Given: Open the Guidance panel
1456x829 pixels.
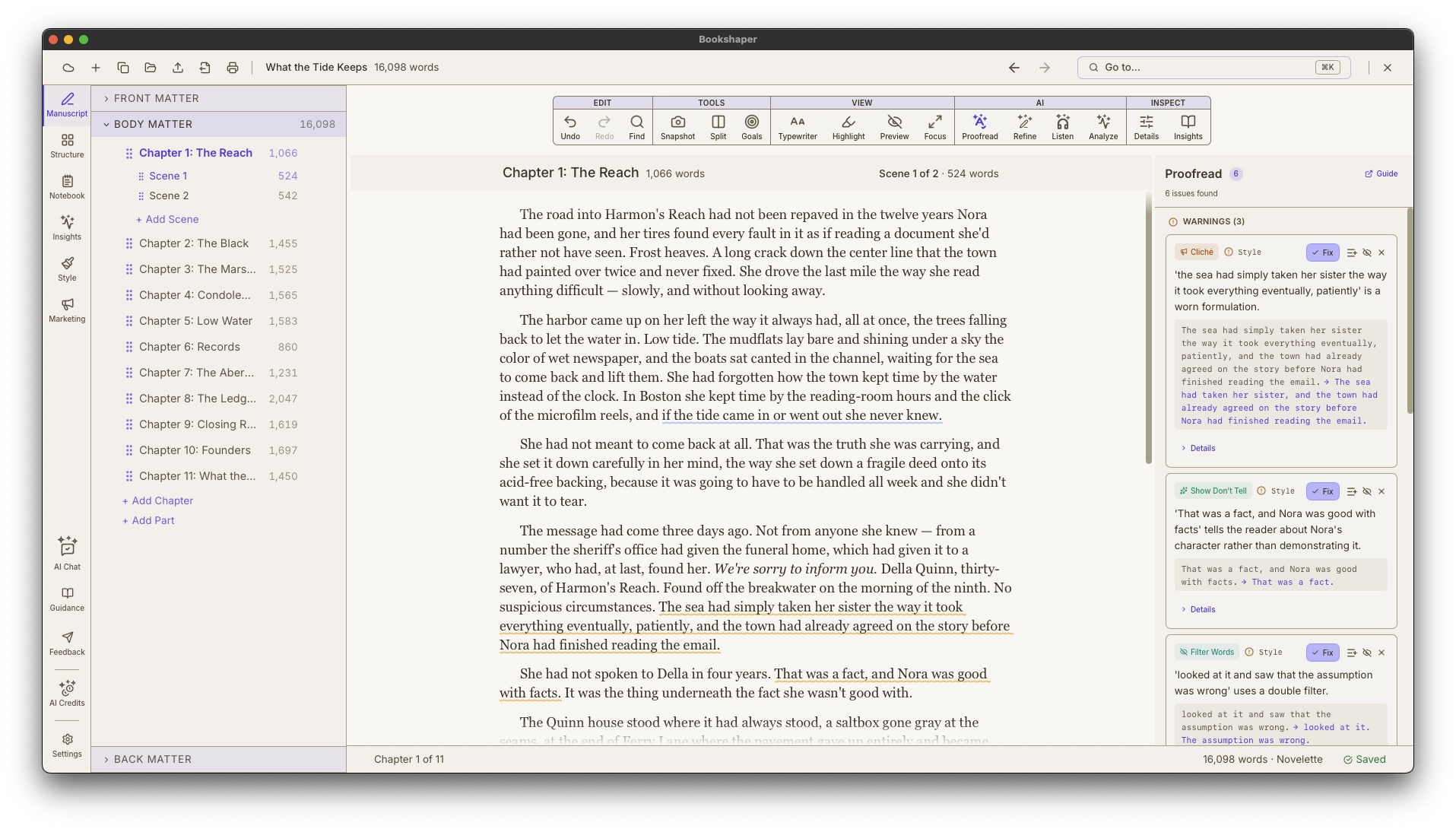Looking at the screenshot, I should (67, 599).
